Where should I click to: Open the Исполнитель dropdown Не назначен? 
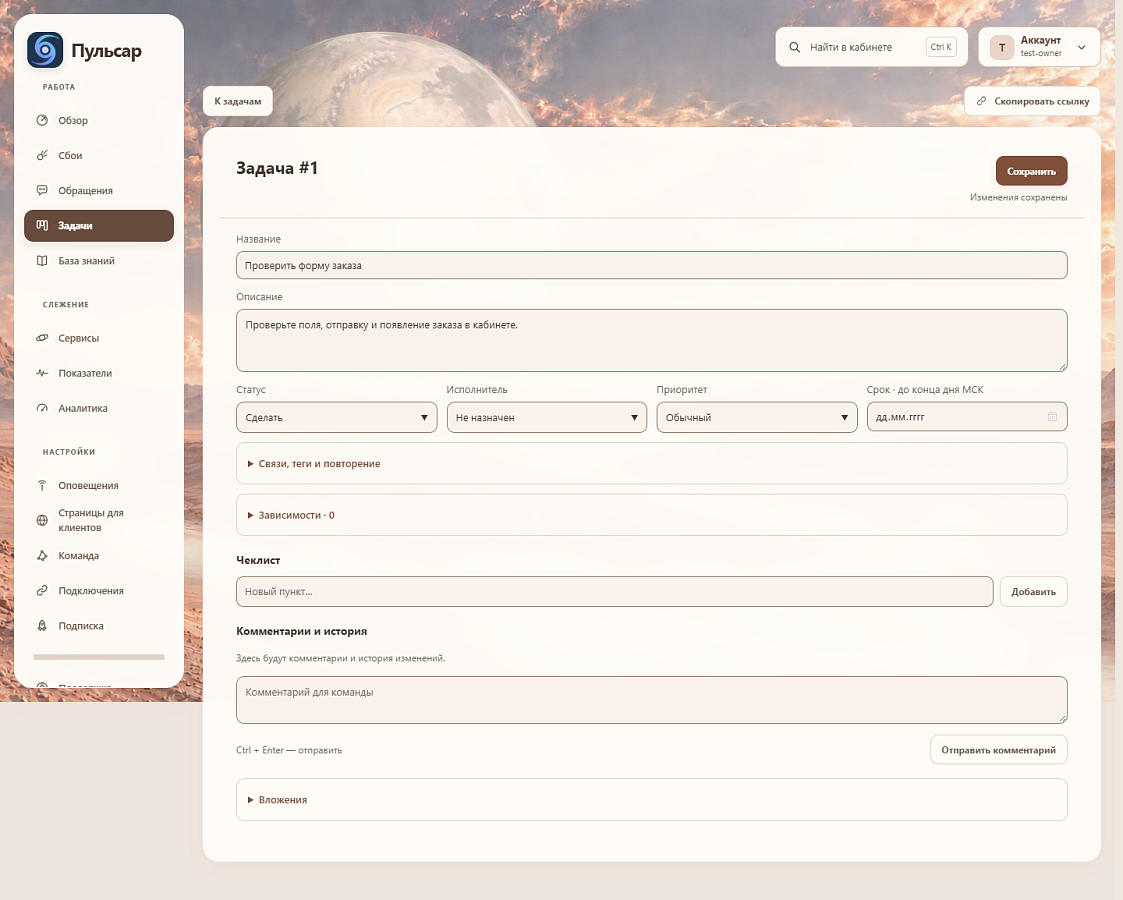546,417
